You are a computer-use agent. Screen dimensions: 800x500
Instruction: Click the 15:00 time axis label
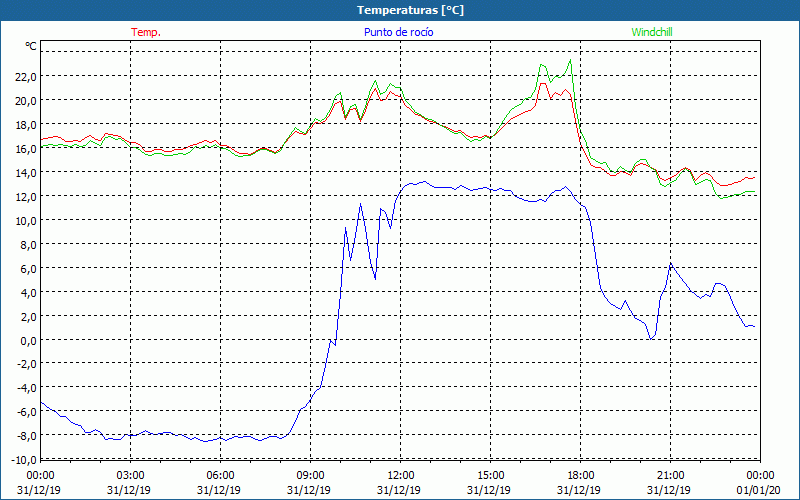(x=490, y=476)
